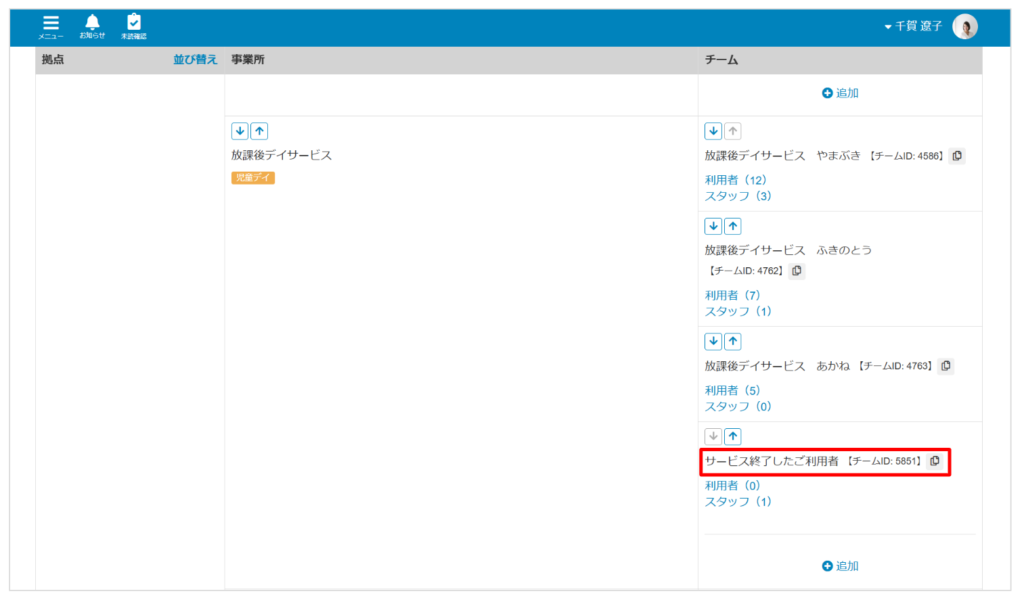Move やまぶき team down
1024x600 pixels.
click(713, 131)
